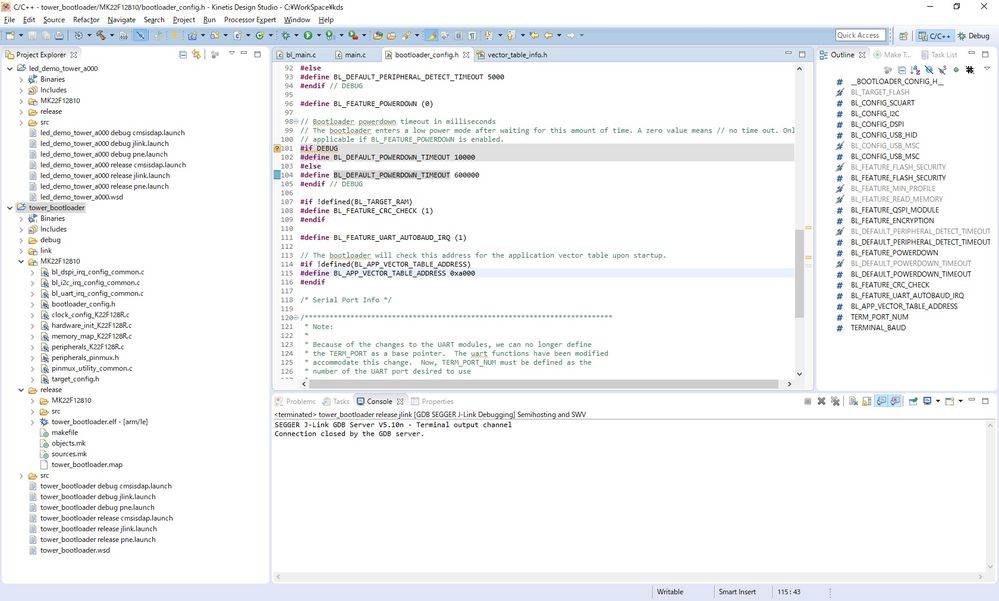Image resolution: width=999 pixels, height=601 pixels.
Task: Toggle Hide Non-Public Members green dot
Action: [956, 69]
